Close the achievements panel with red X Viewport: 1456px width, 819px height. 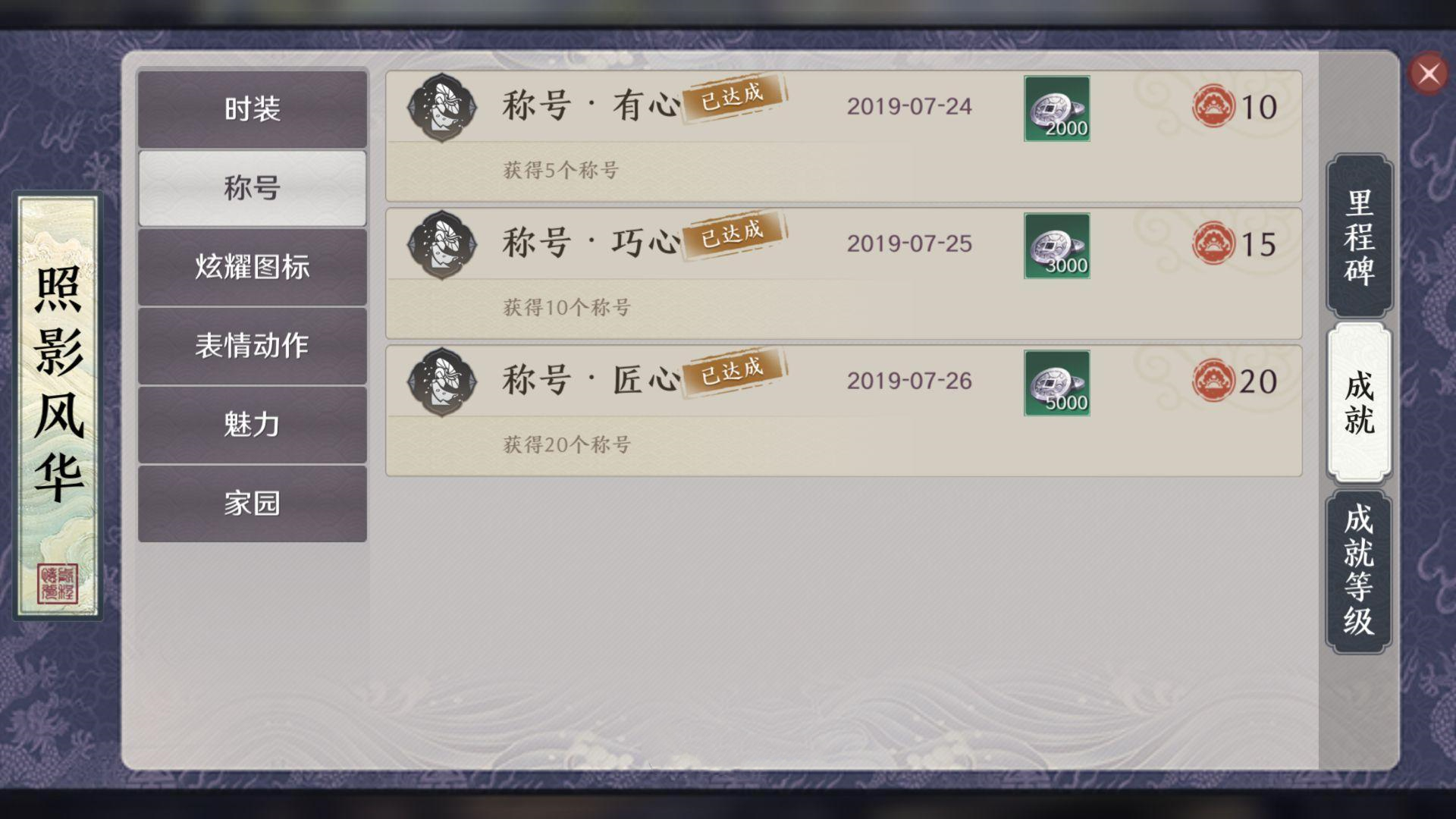click(x=1429, y=74)
